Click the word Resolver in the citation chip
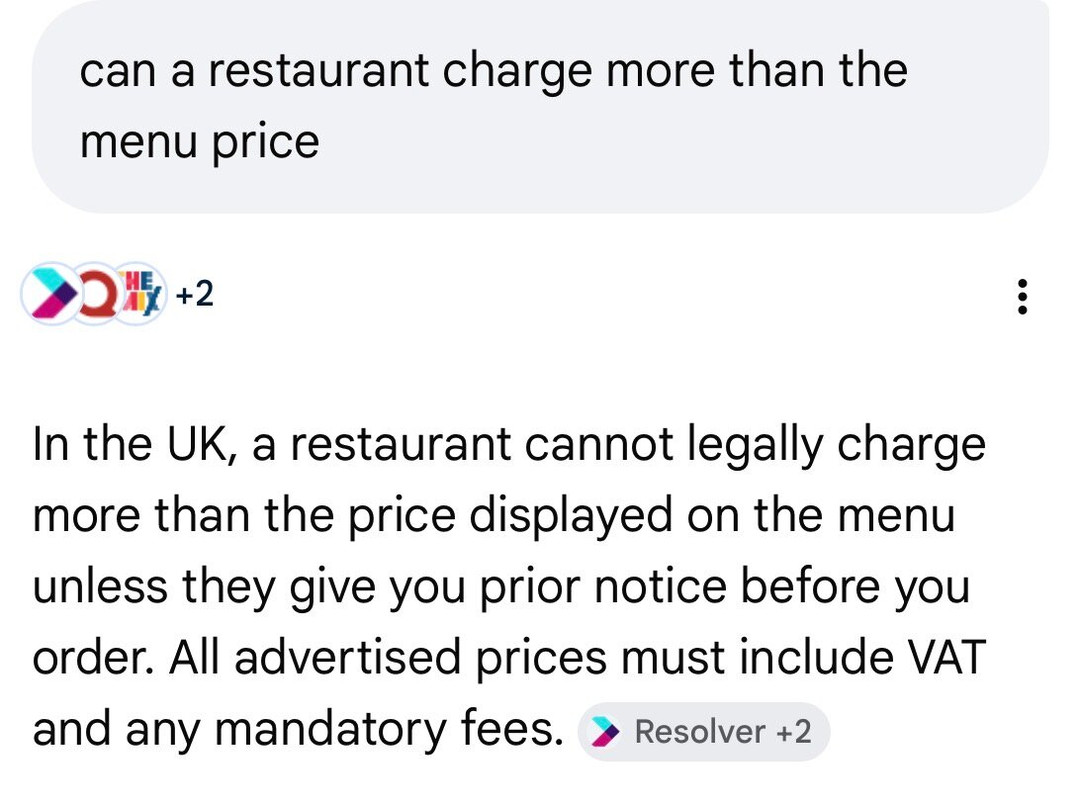1080x808 pixels. click(x=700, y=732)
